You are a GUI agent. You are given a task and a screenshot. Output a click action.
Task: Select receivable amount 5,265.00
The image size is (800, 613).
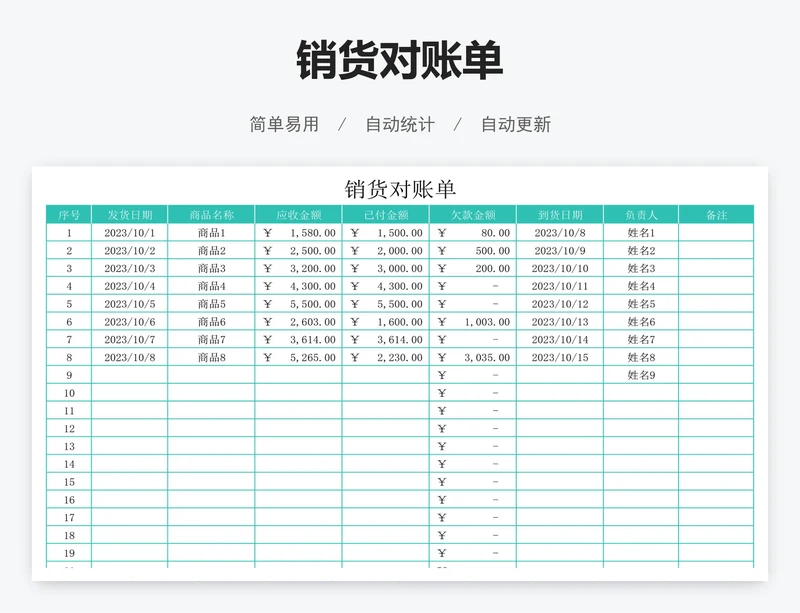[x=298, y=358]
